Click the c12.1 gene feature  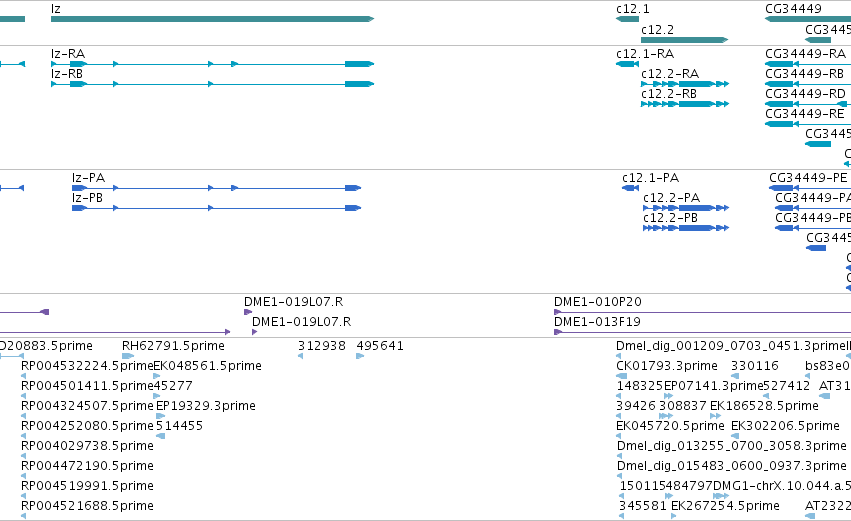627,19
